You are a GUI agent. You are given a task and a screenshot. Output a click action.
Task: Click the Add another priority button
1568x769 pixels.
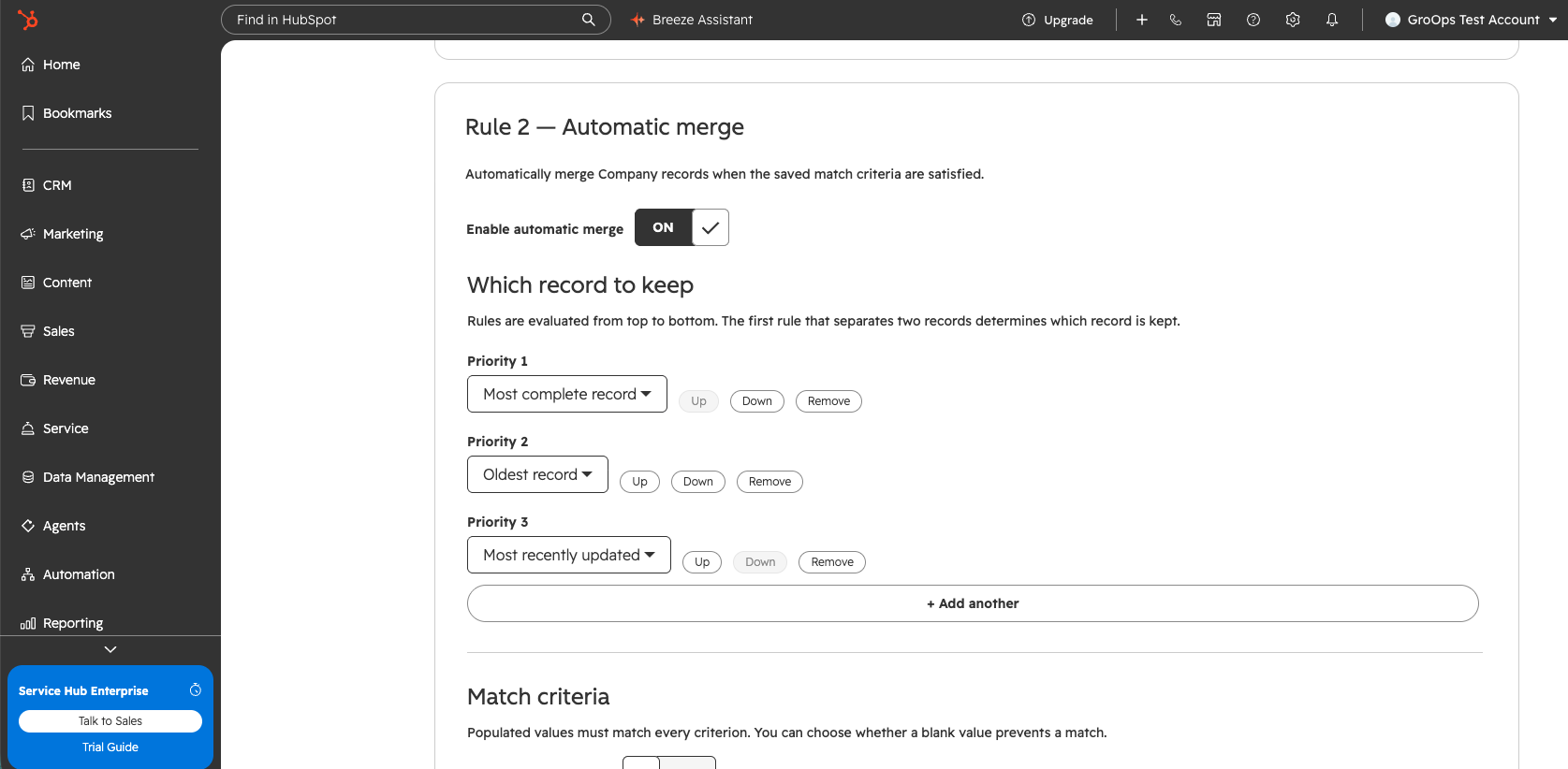click(973, 603)
